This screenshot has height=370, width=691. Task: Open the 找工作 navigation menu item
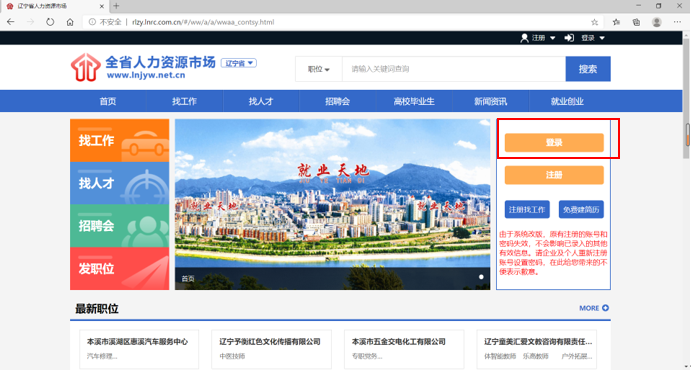[x=184, y=101]
